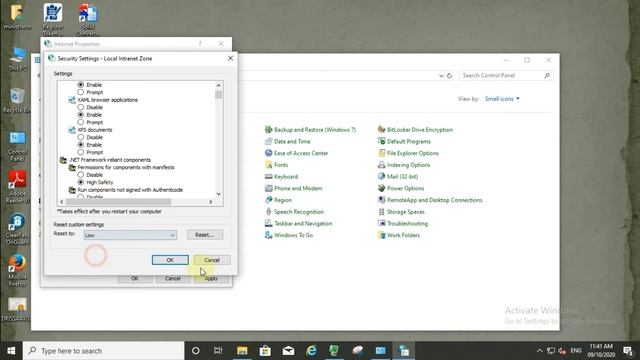Open Microsoft Store from taskbar
The height and width of the screenshot is (360, 640).
coord(265,351)
